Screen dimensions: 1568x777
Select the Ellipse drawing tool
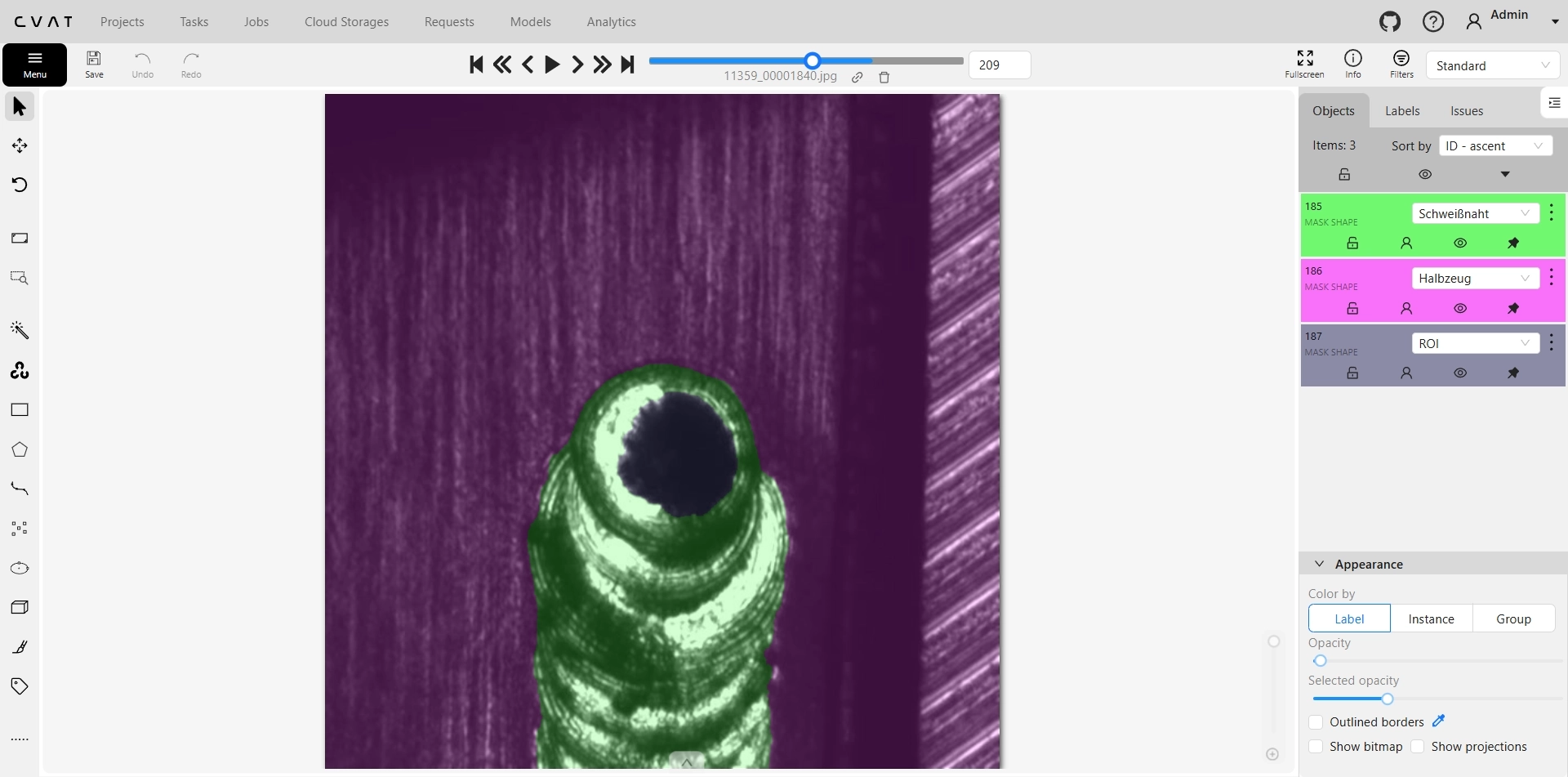(19, 567)
